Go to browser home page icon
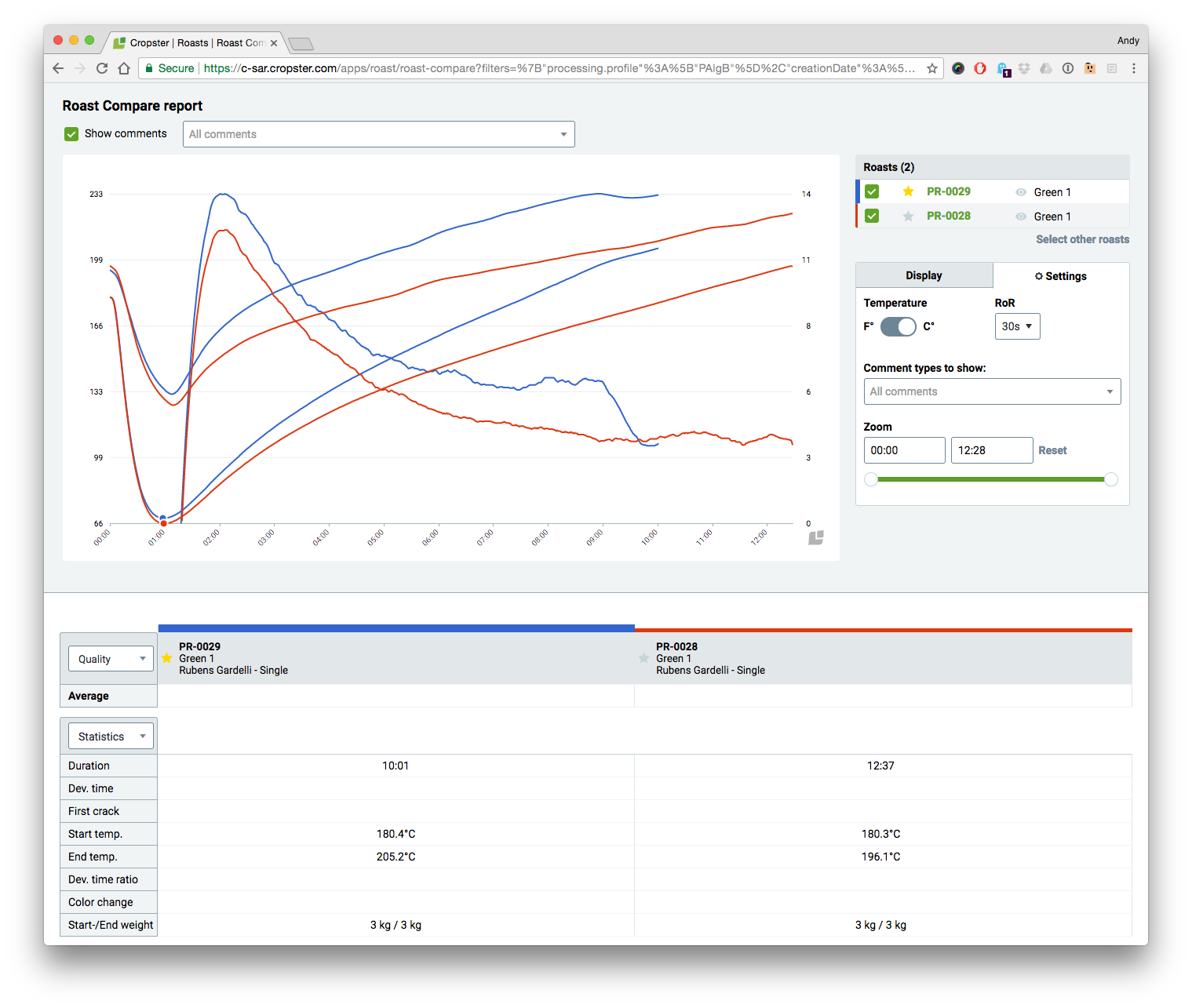1192x1008 pixels. (124, 68)
